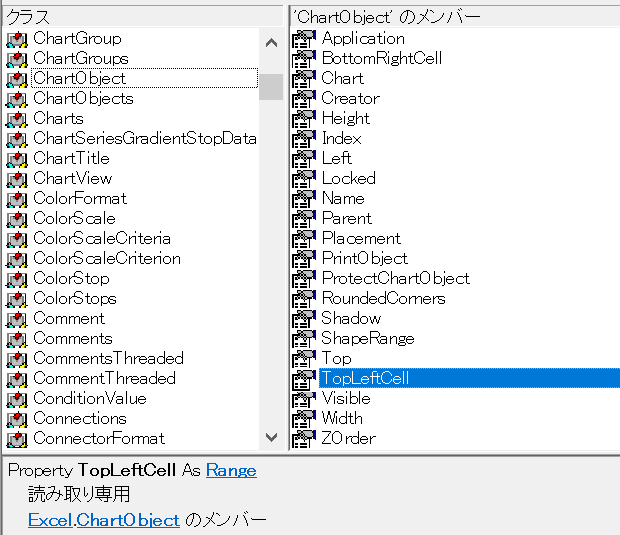Select the ChartObject class
Image resolution: width=620 pixels, height=535 pixels.
pos(144,78)
